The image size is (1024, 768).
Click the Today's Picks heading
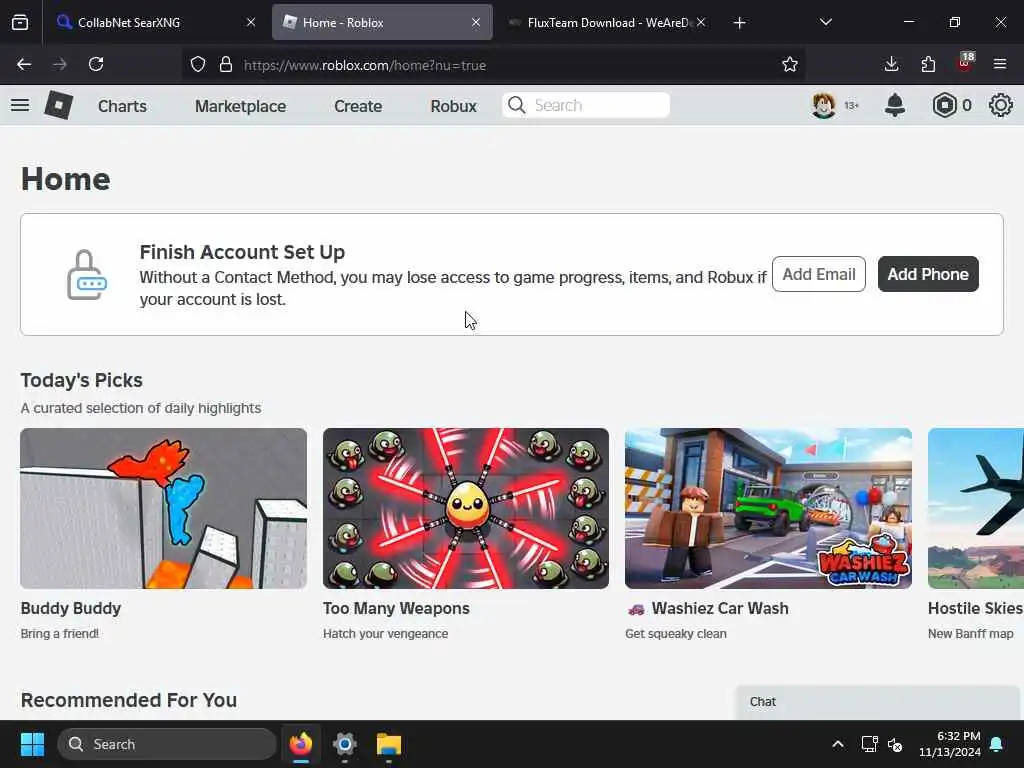click(82, 380)
